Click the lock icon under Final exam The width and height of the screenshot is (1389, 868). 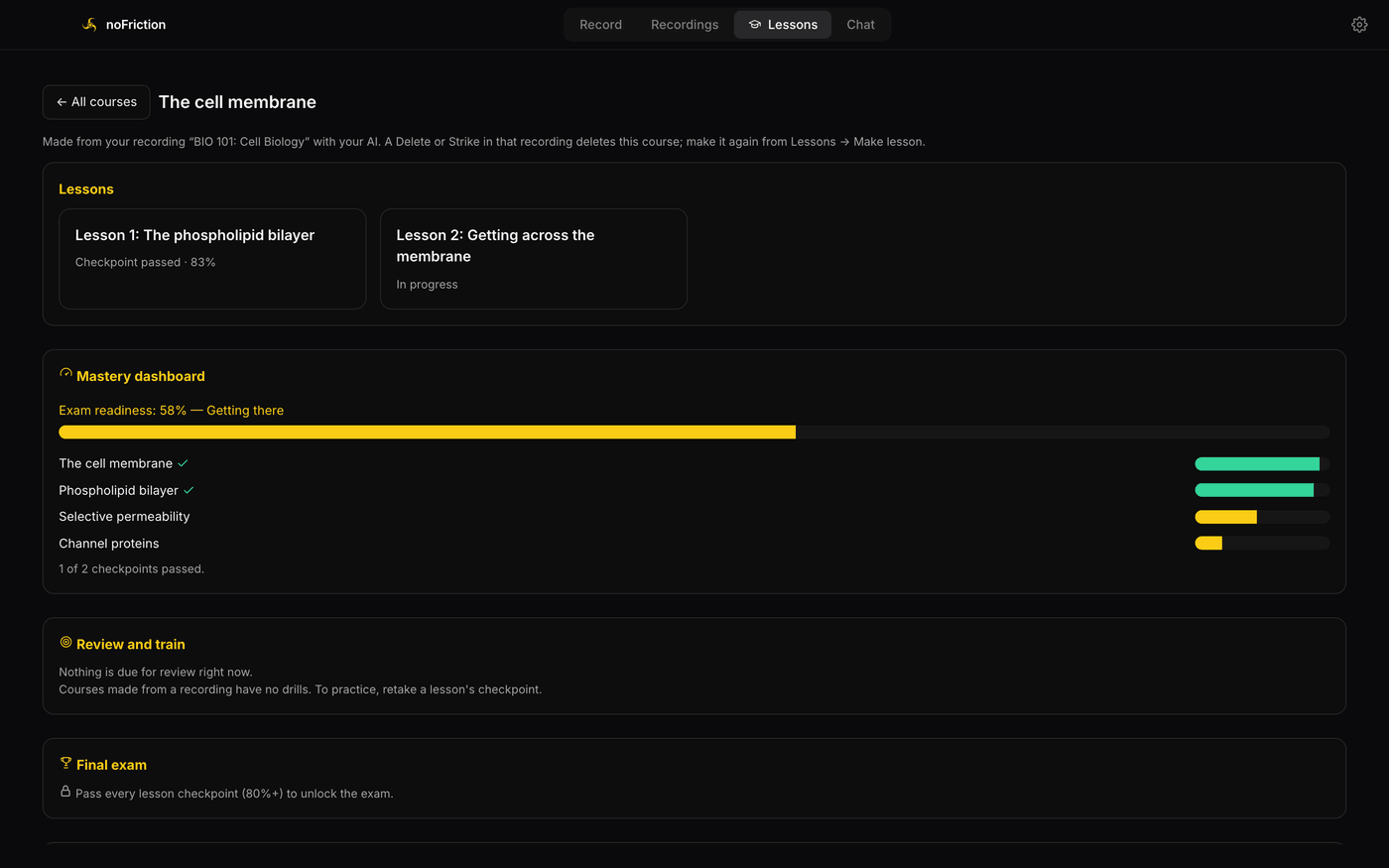pyautogui.click(x=65, y=792)
